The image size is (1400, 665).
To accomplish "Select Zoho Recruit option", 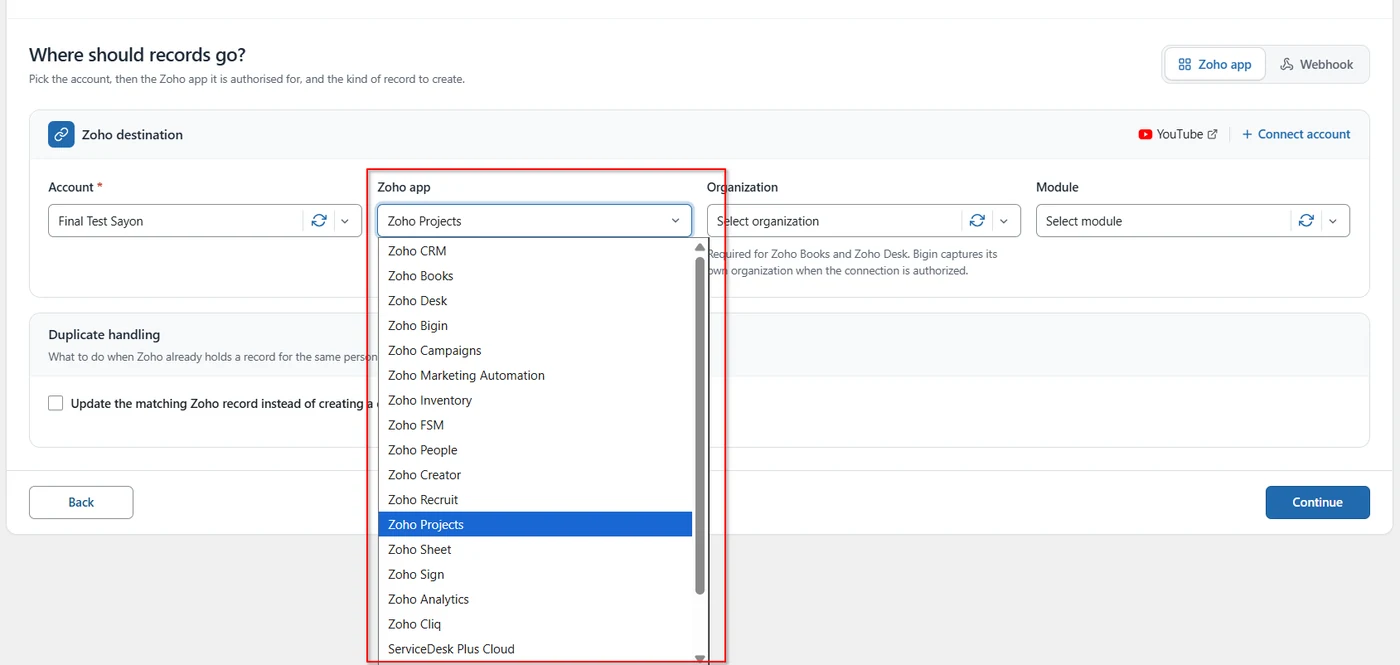I will pos(535,500).
